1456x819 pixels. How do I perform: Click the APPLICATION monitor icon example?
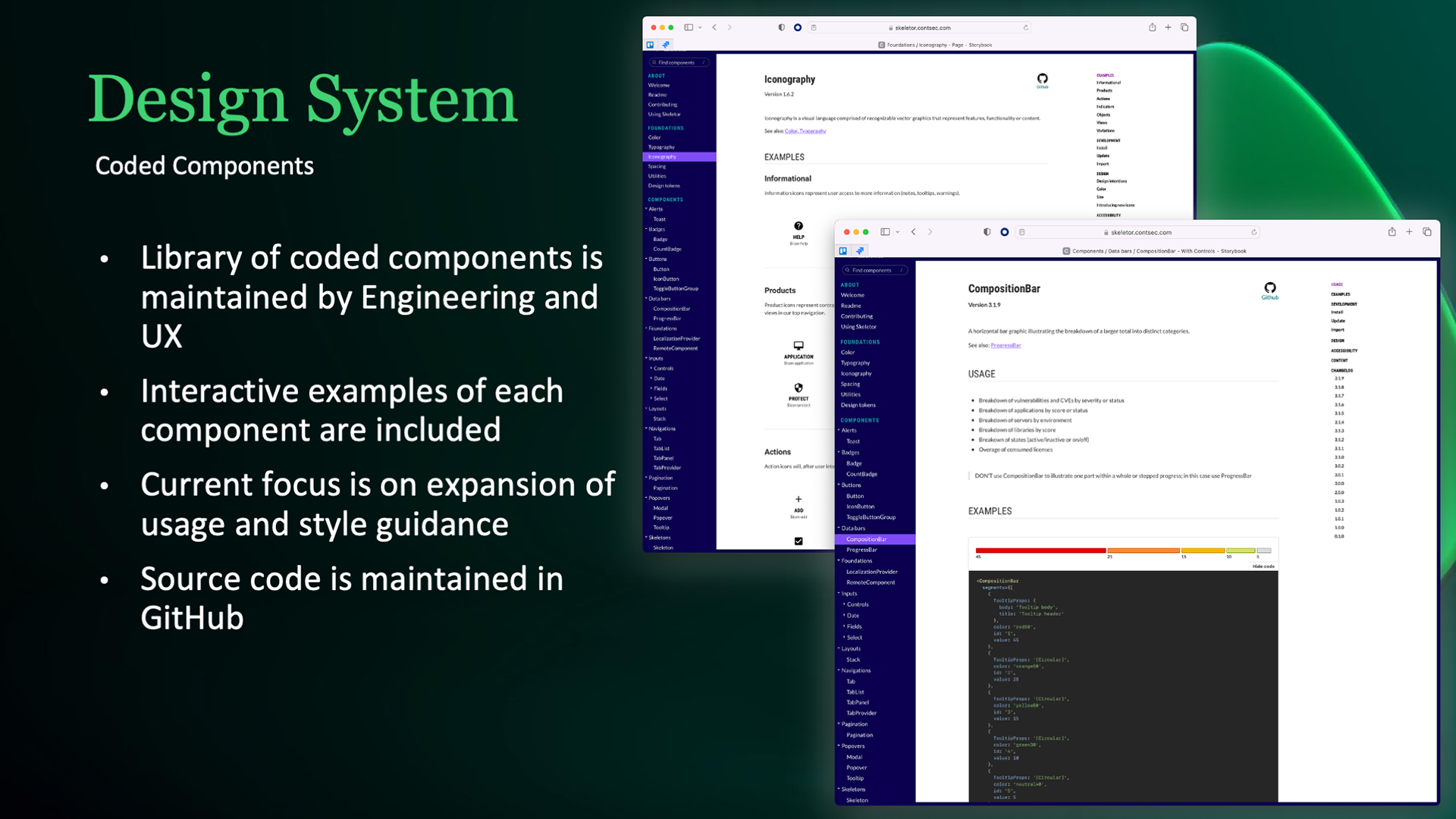coord(798,346)
